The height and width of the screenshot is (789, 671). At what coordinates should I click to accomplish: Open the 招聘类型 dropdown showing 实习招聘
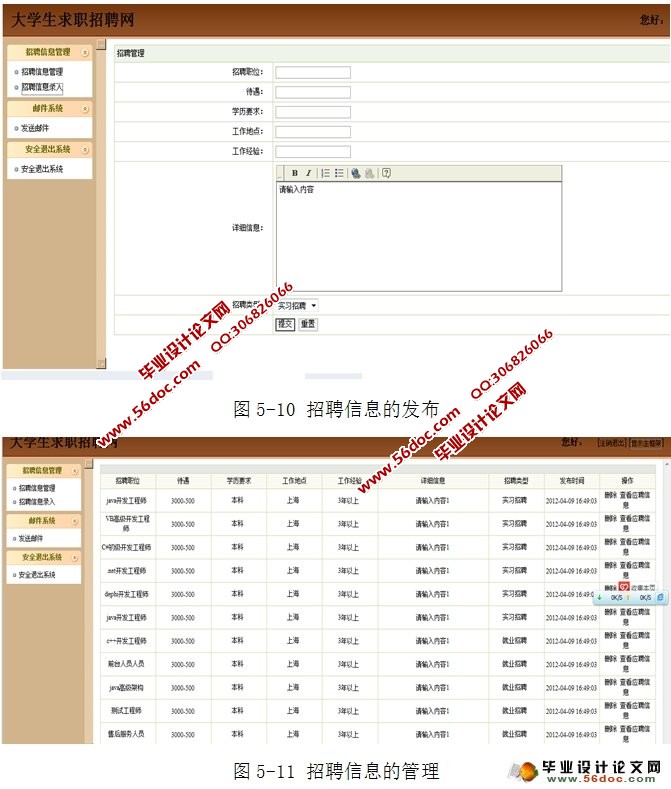pyautogui.click(x=297, y=305)
